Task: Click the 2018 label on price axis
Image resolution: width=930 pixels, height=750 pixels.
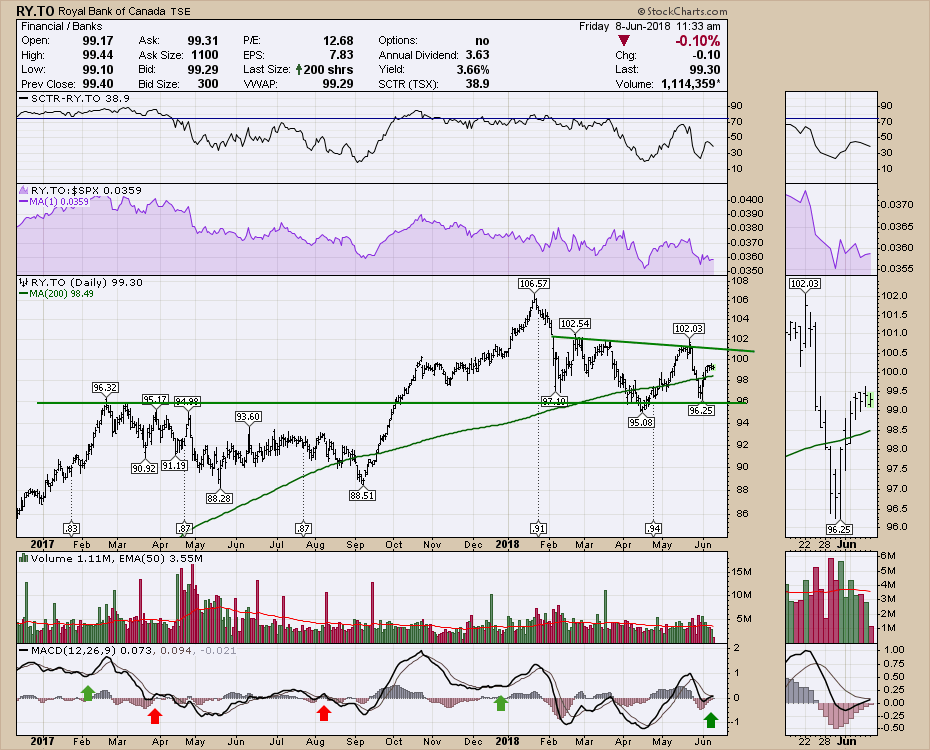Action: [x=508, y=544]
